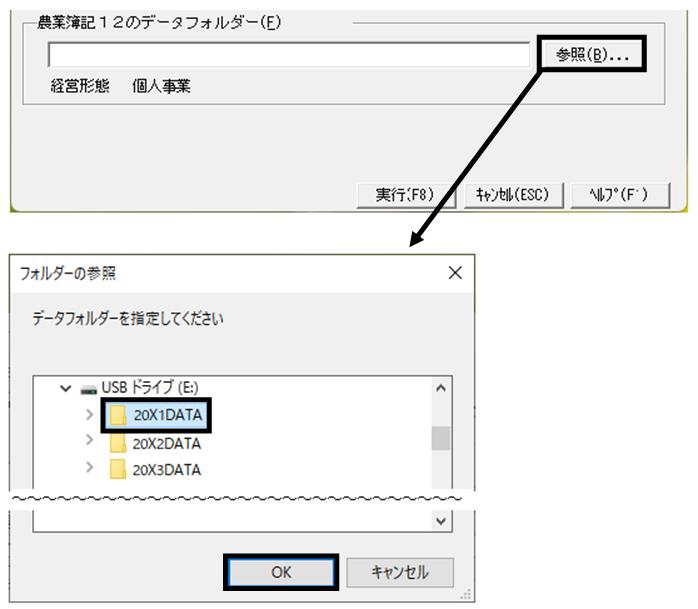
Task: Select the 20X2DATA folder name
Action: [167, 443]
